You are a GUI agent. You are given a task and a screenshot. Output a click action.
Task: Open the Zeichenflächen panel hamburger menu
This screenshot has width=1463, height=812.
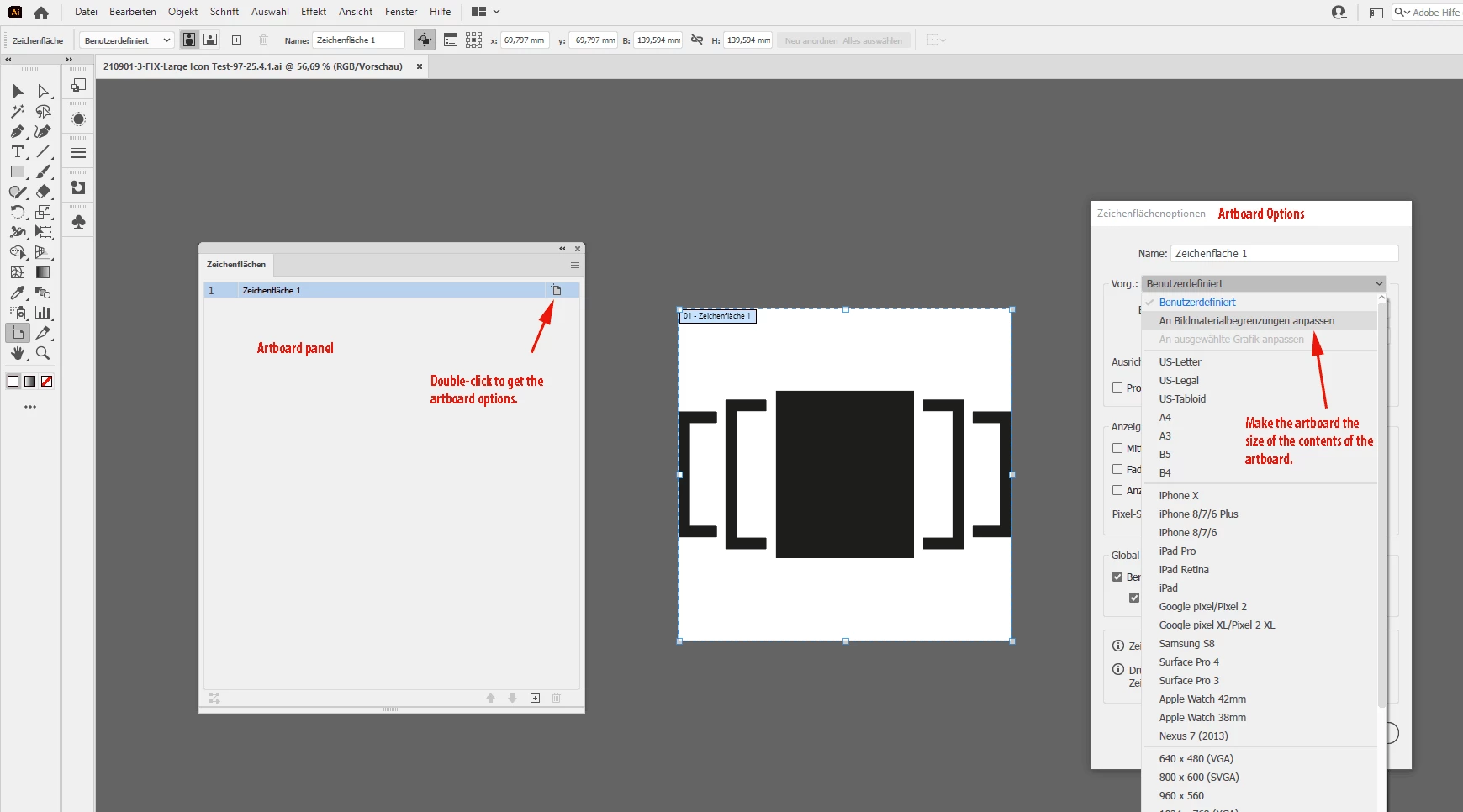click(x=575, y=265)
